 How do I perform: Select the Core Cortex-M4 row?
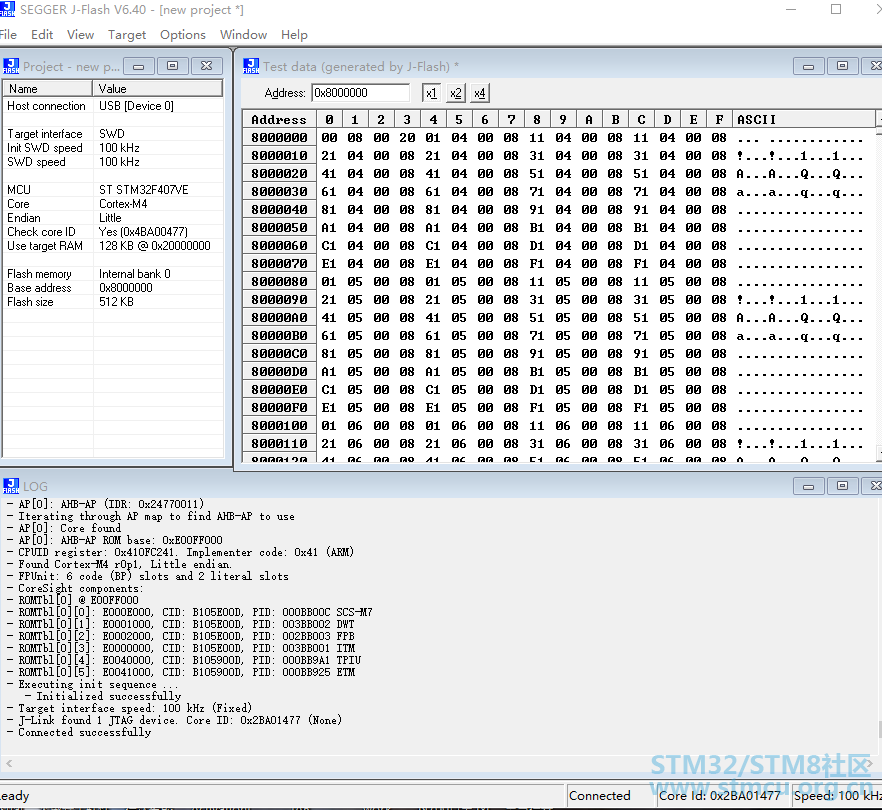[x=113, y=204]
